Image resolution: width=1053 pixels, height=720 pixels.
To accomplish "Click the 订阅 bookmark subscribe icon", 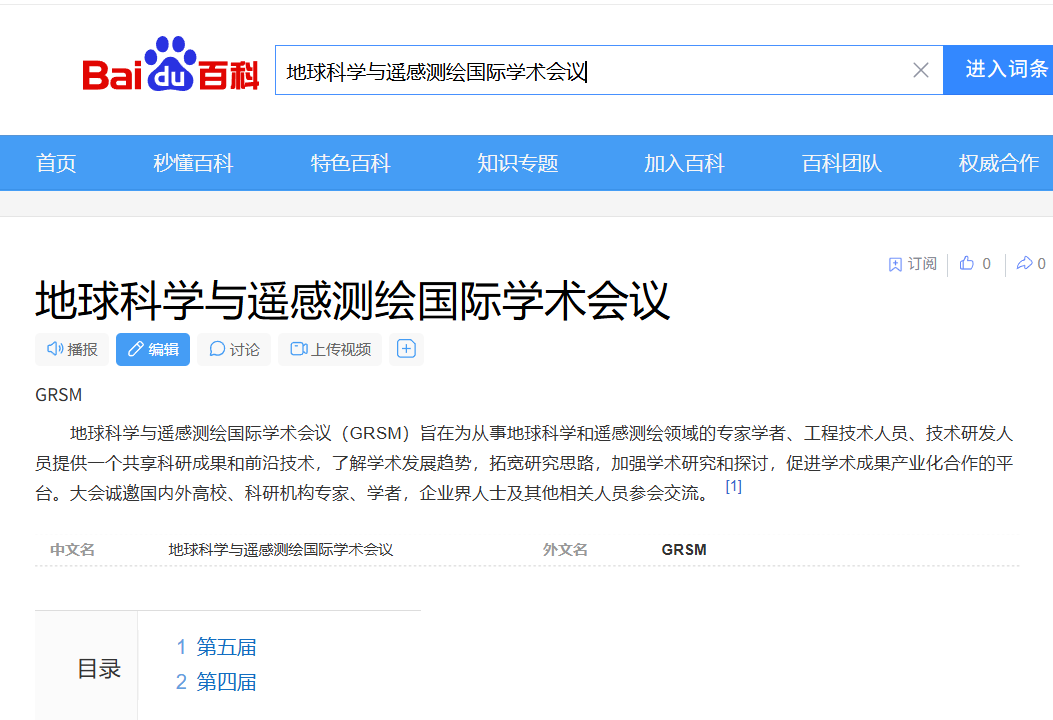I will tap(895, 264).
